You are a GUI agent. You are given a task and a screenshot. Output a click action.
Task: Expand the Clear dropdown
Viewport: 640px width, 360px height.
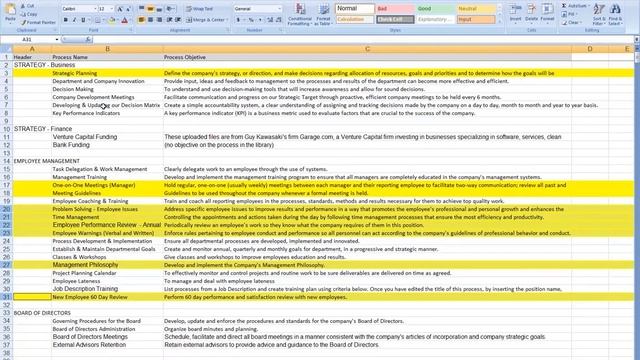[581, 22]
